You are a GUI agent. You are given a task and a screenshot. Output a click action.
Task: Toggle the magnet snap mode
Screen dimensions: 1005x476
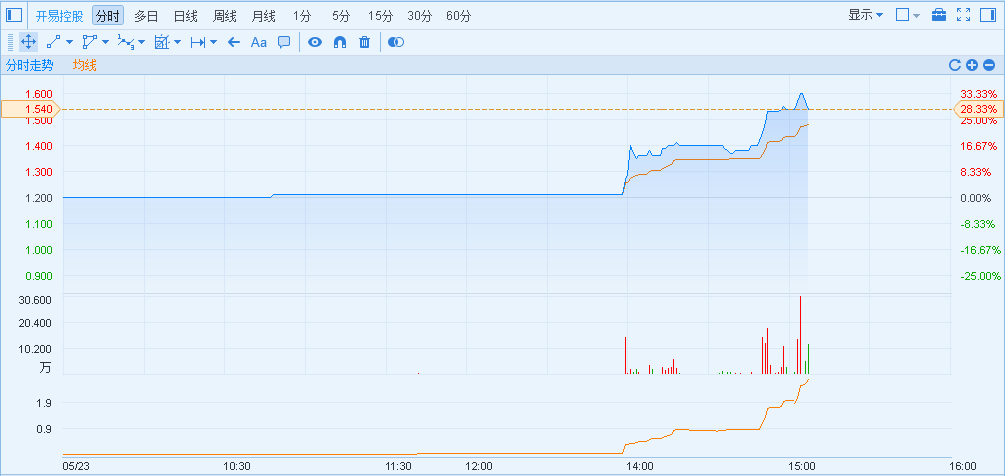point(340,42)
